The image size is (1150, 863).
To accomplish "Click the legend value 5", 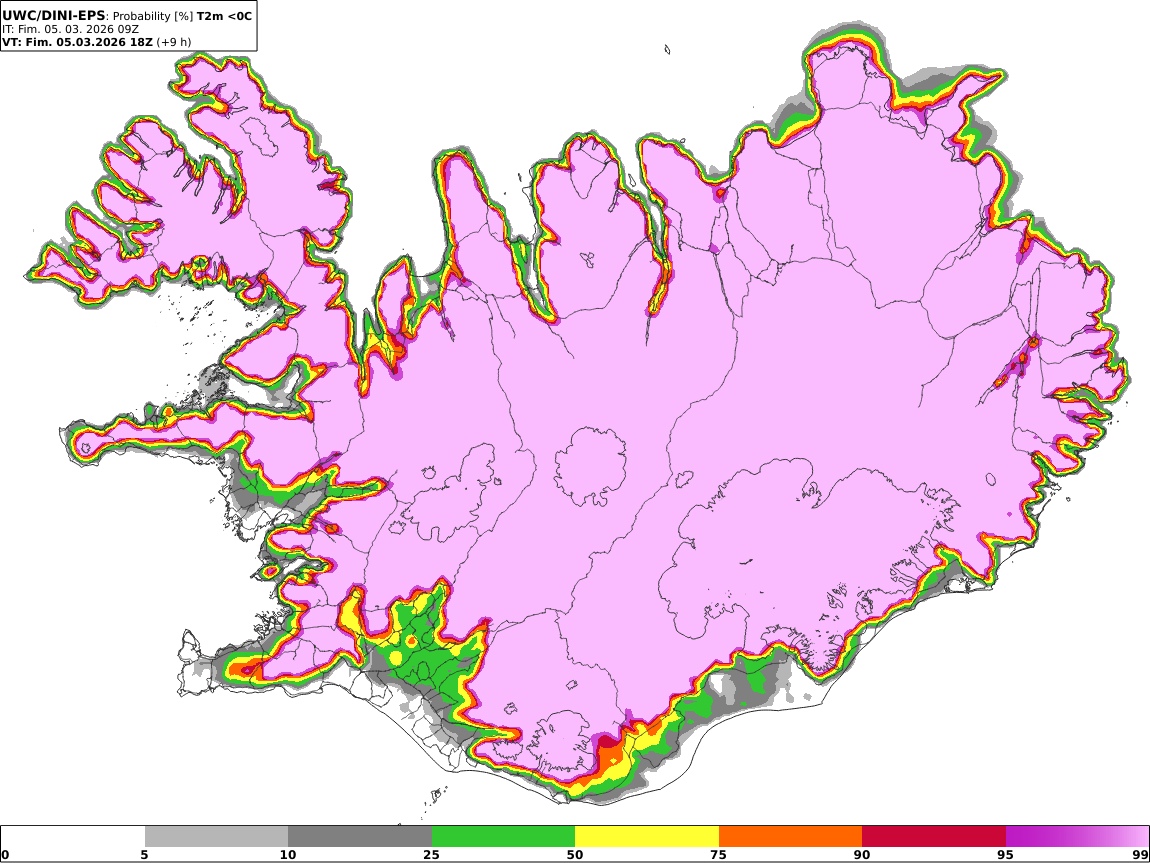I will pyautogui.click(x=144, y=855).
